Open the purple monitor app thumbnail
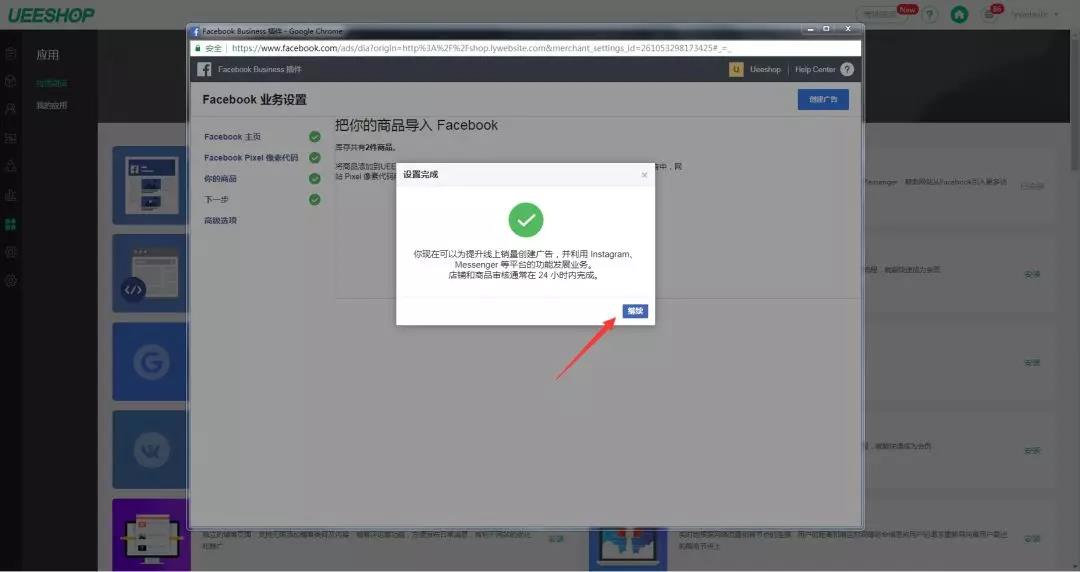This screenshot has height=572, width=1080. click(x=152, y=535)
